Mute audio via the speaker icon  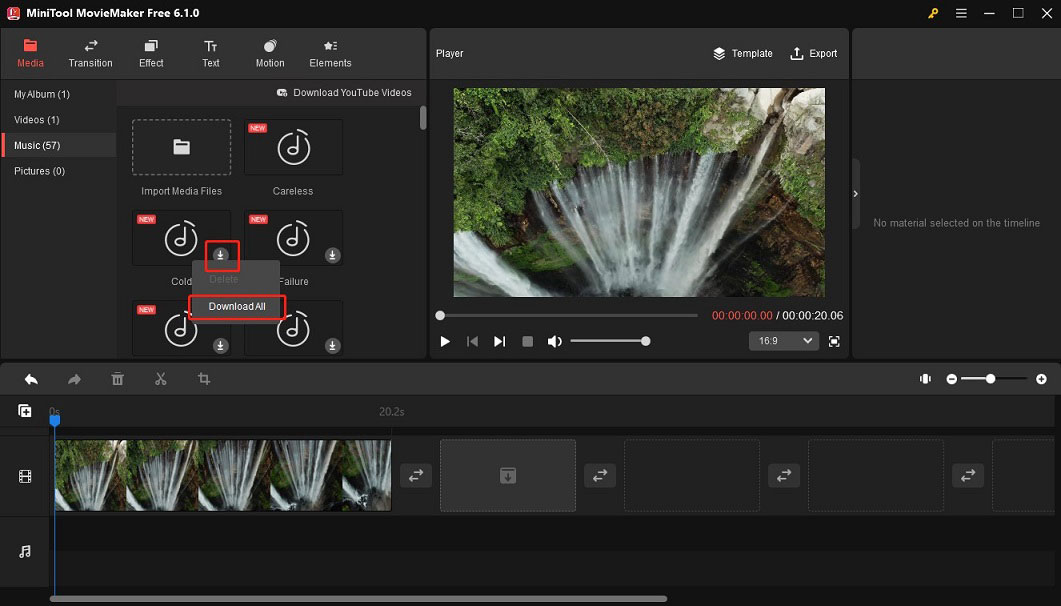coord(556,341)
